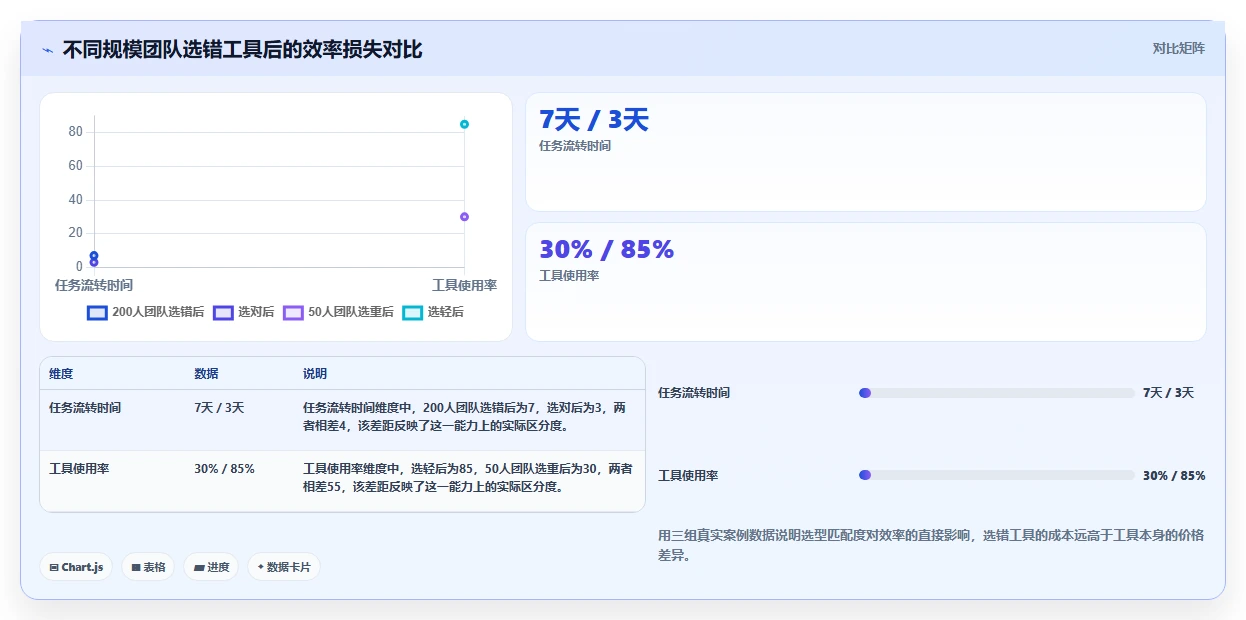Click the purple data point at 30

pyautogui.click(x=464, y=217)
